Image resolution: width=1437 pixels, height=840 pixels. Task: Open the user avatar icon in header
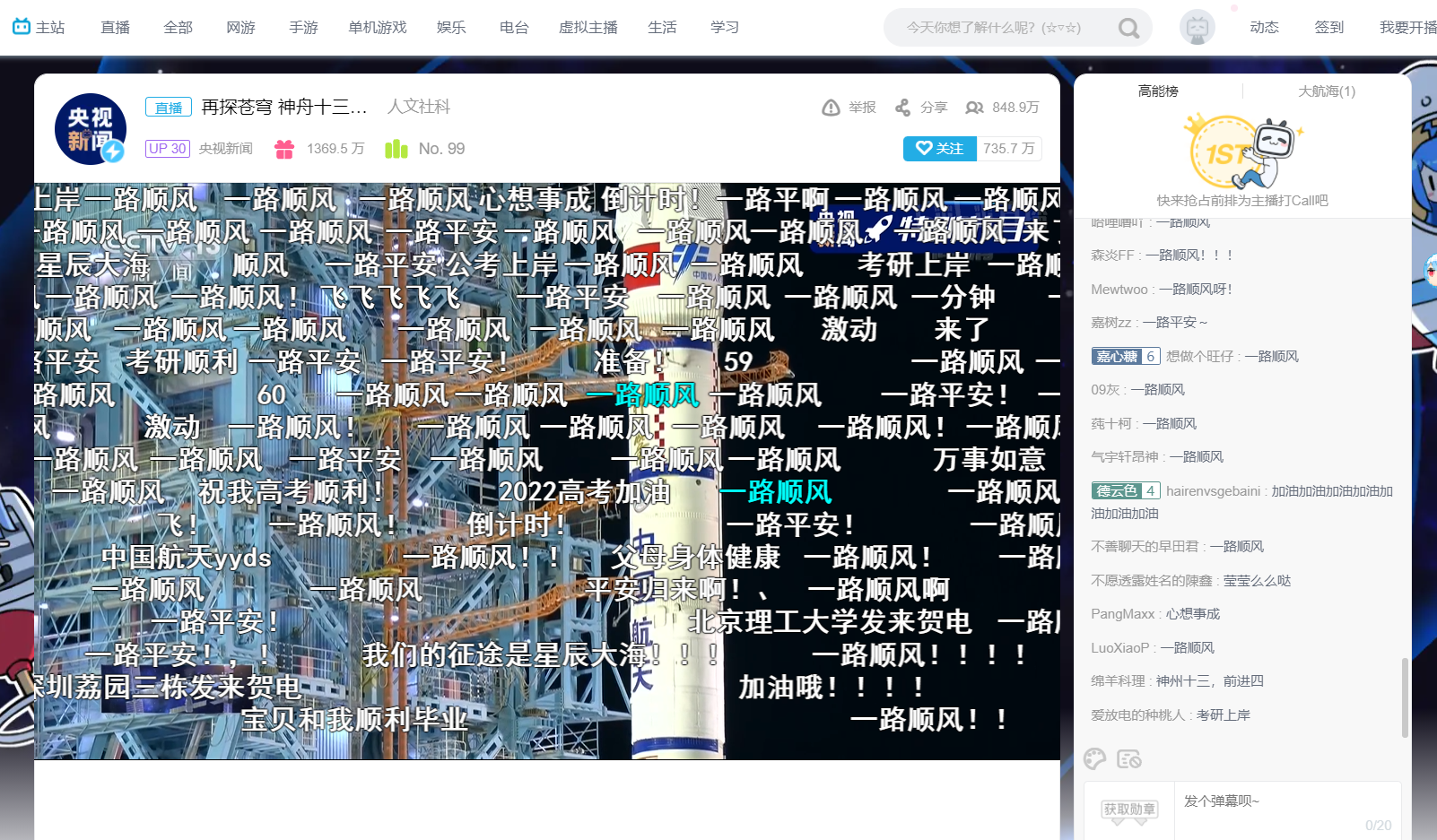[1197, 28]
